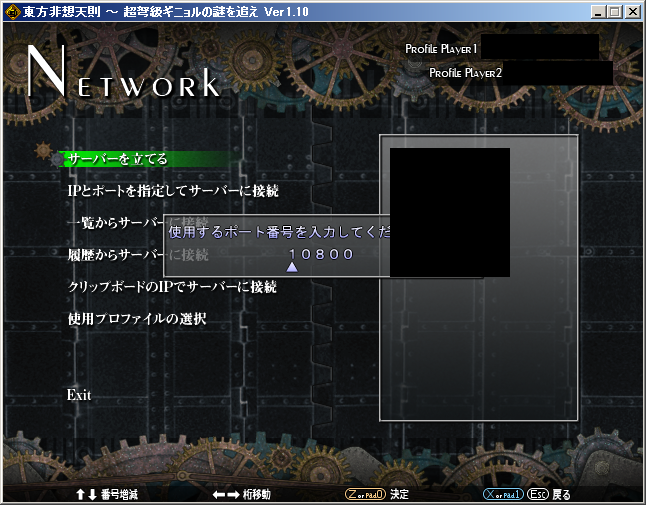646x505 pixels.
Task: Click the Profile Player2 label
Action: pyautogui.click(x=466, y=73)
